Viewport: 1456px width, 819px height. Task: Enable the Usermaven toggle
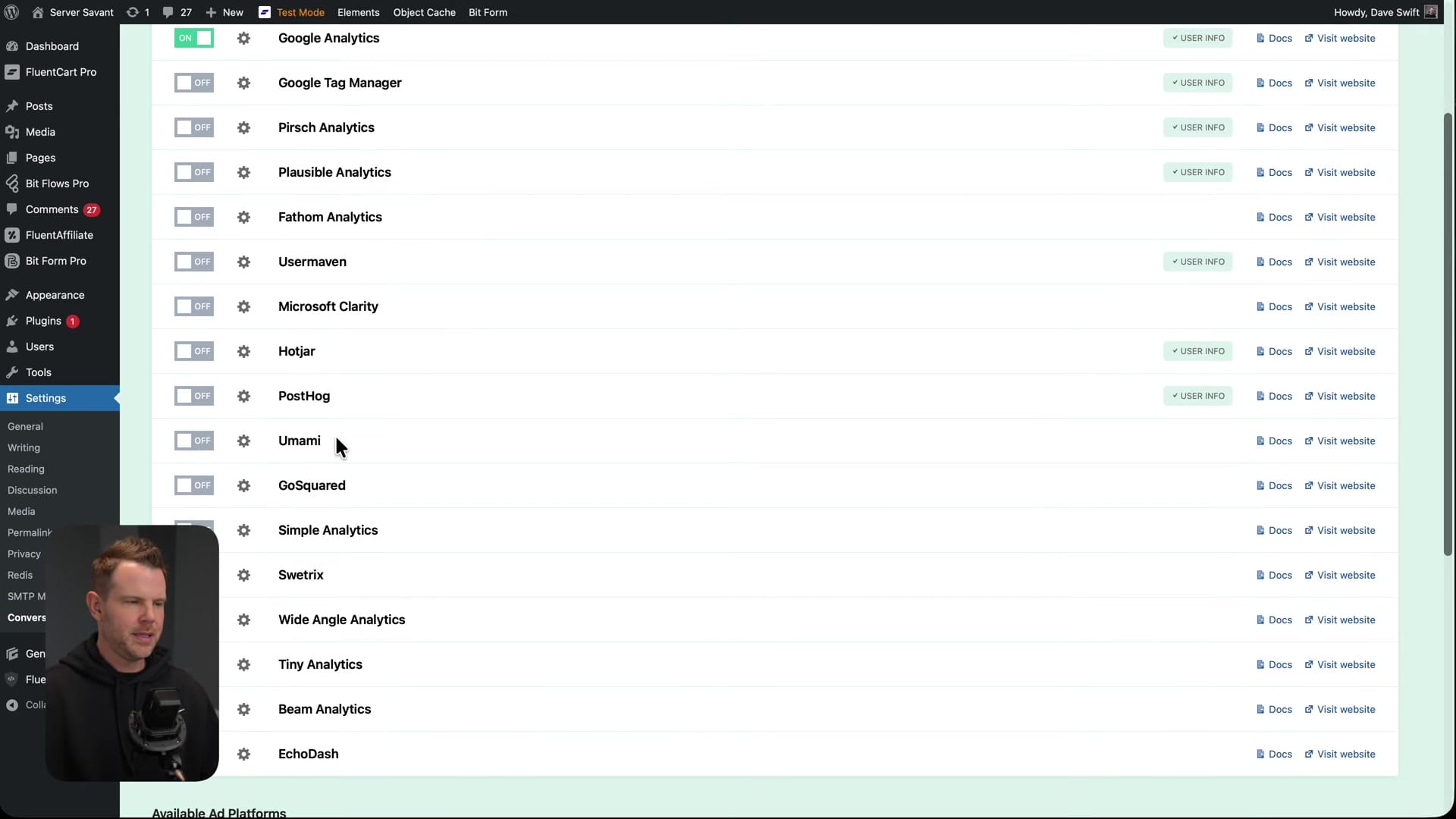point(194,262)
